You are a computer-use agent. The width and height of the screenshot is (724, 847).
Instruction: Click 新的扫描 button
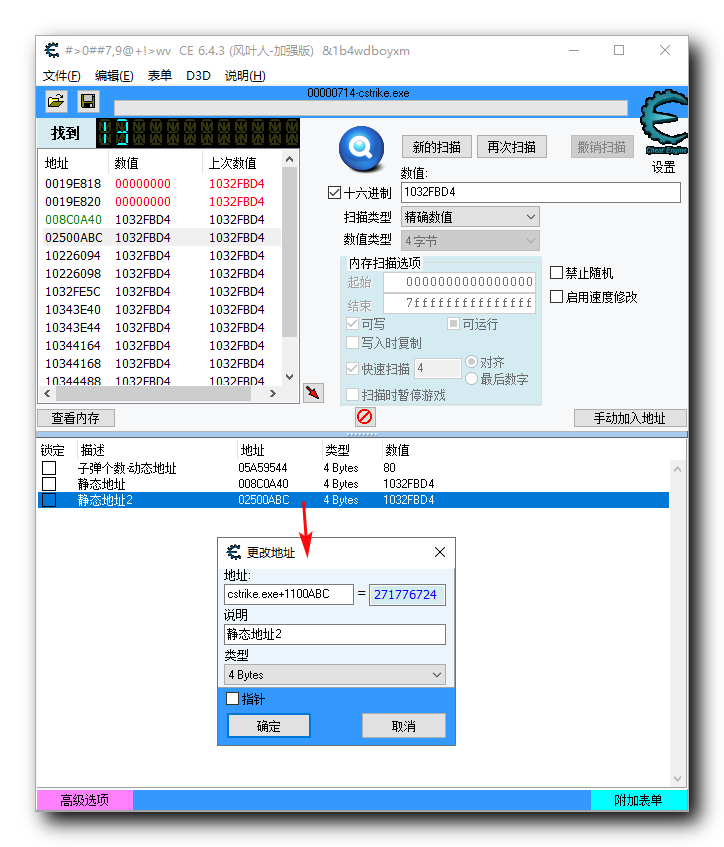(x=437, y=147)
